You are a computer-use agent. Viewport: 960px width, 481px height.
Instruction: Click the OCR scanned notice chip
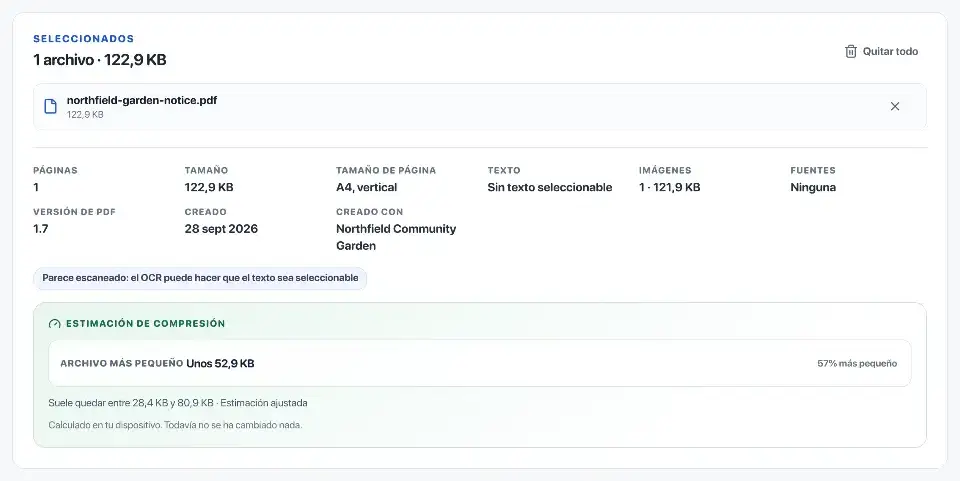click(200, 278)
